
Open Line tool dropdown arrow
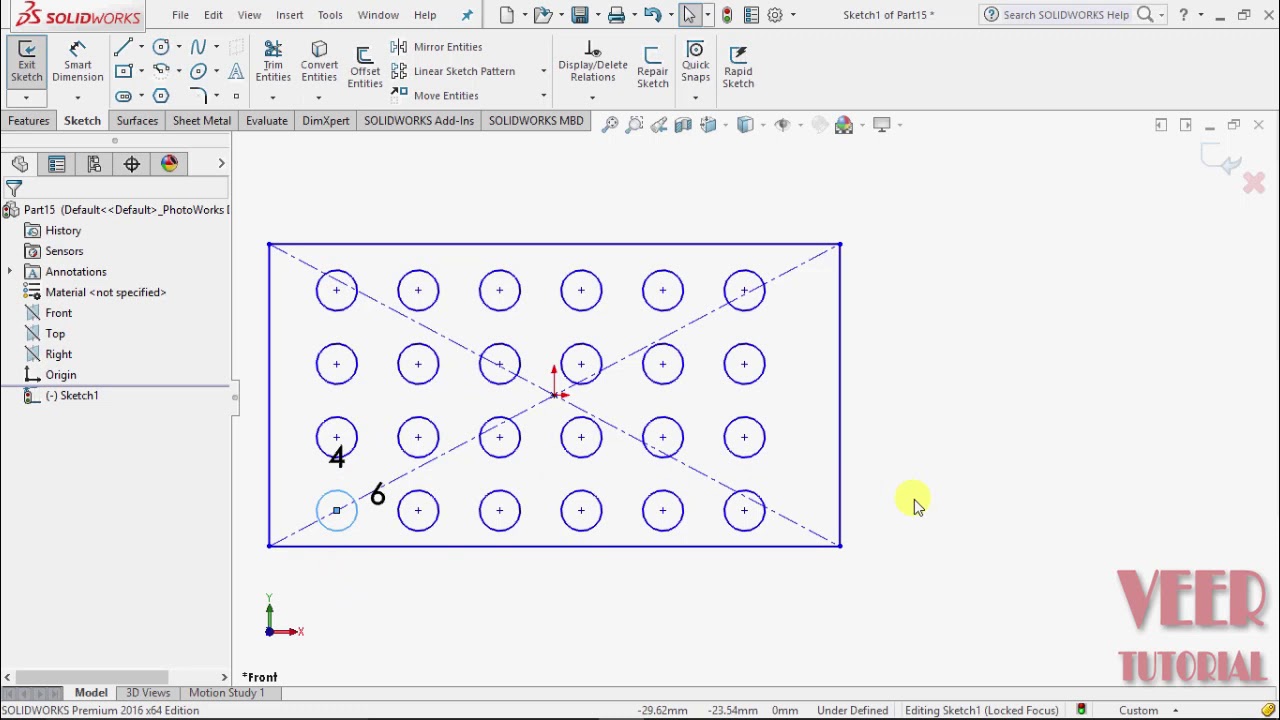[141, 47]
